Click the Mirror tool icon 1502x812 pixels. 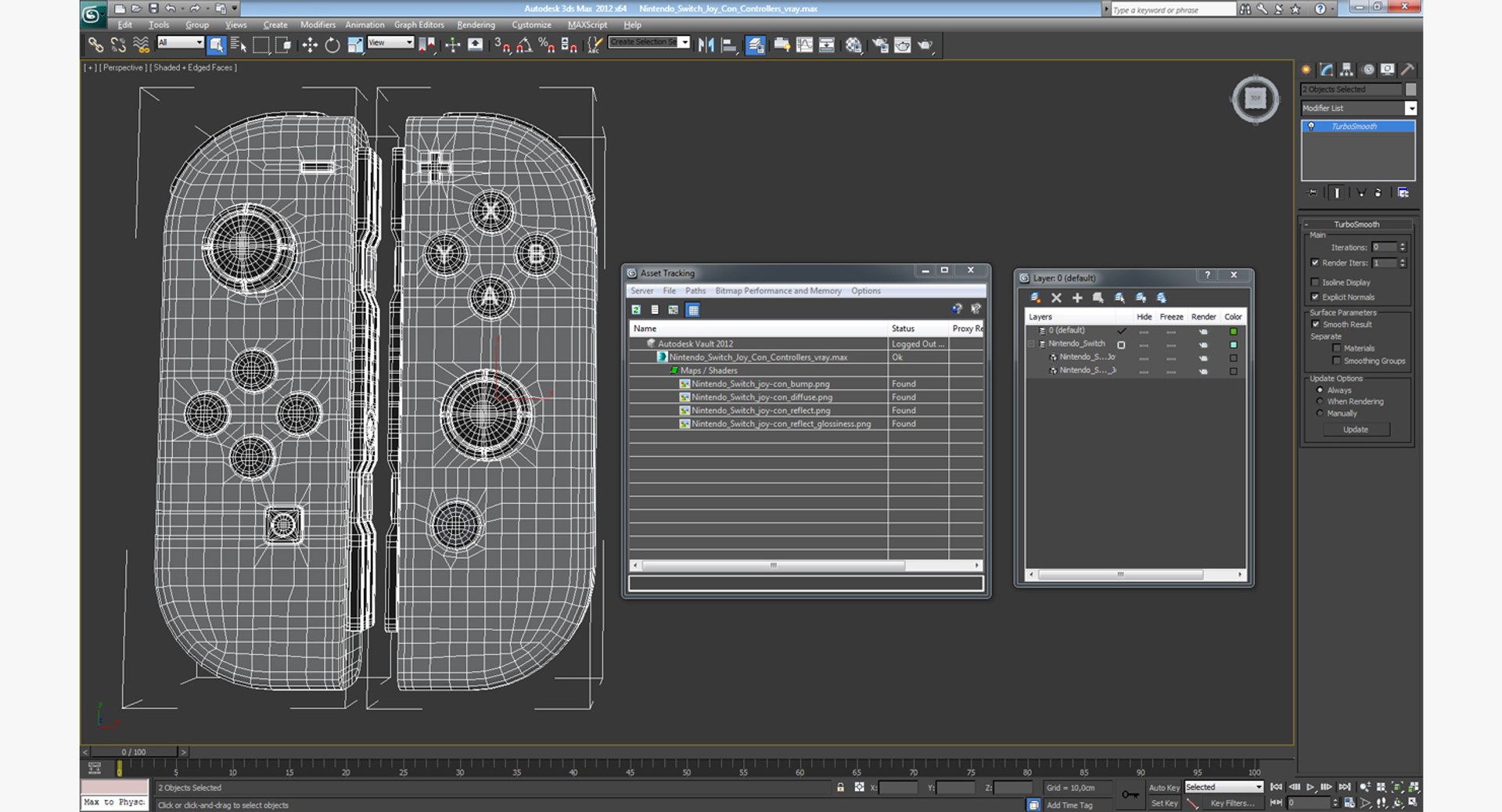coord(706,45)
